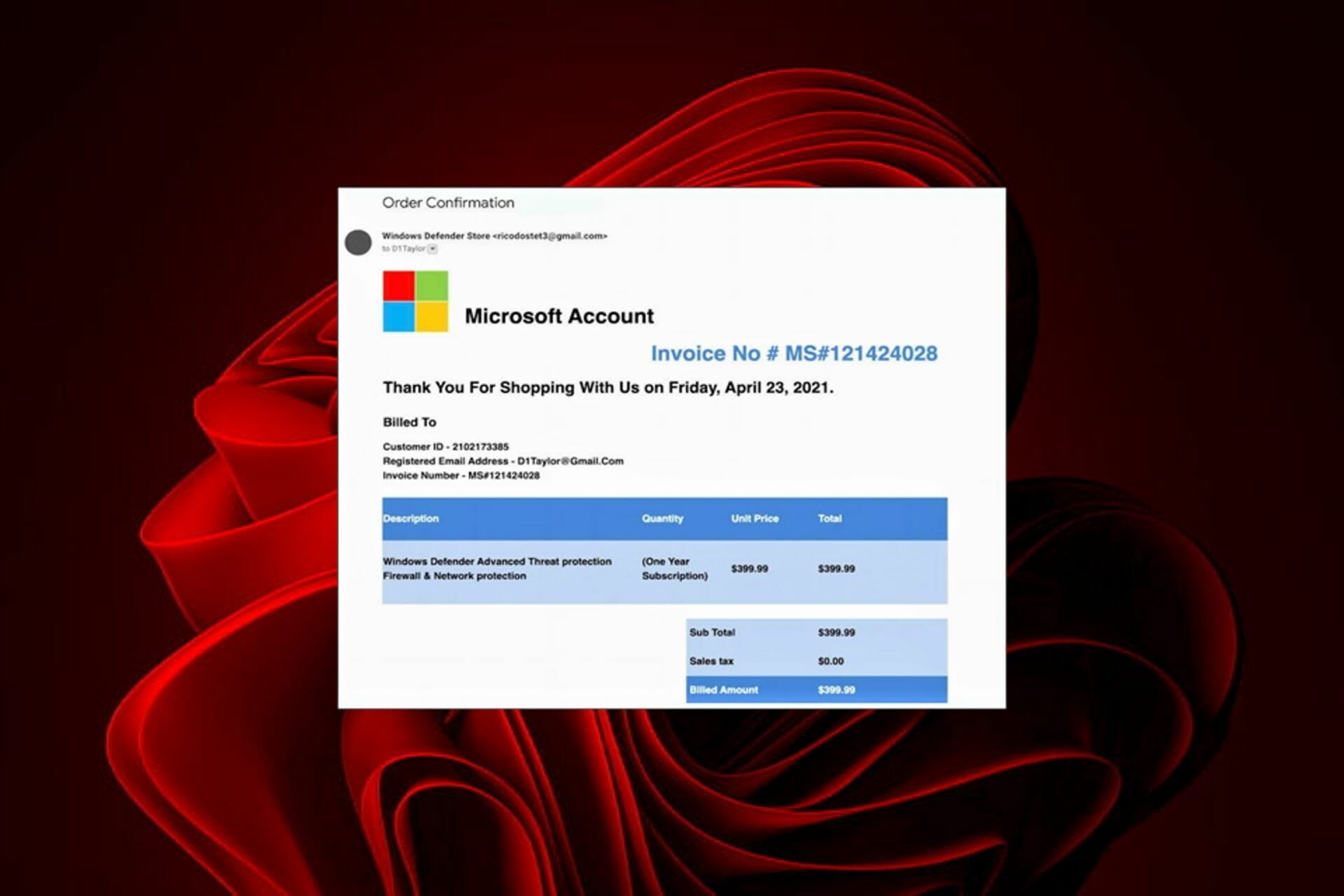Image resolution: width=1344 pixels, height=896 pixels.
Task: Click the sender's gray avatar circle
Action: pos(358,242)
